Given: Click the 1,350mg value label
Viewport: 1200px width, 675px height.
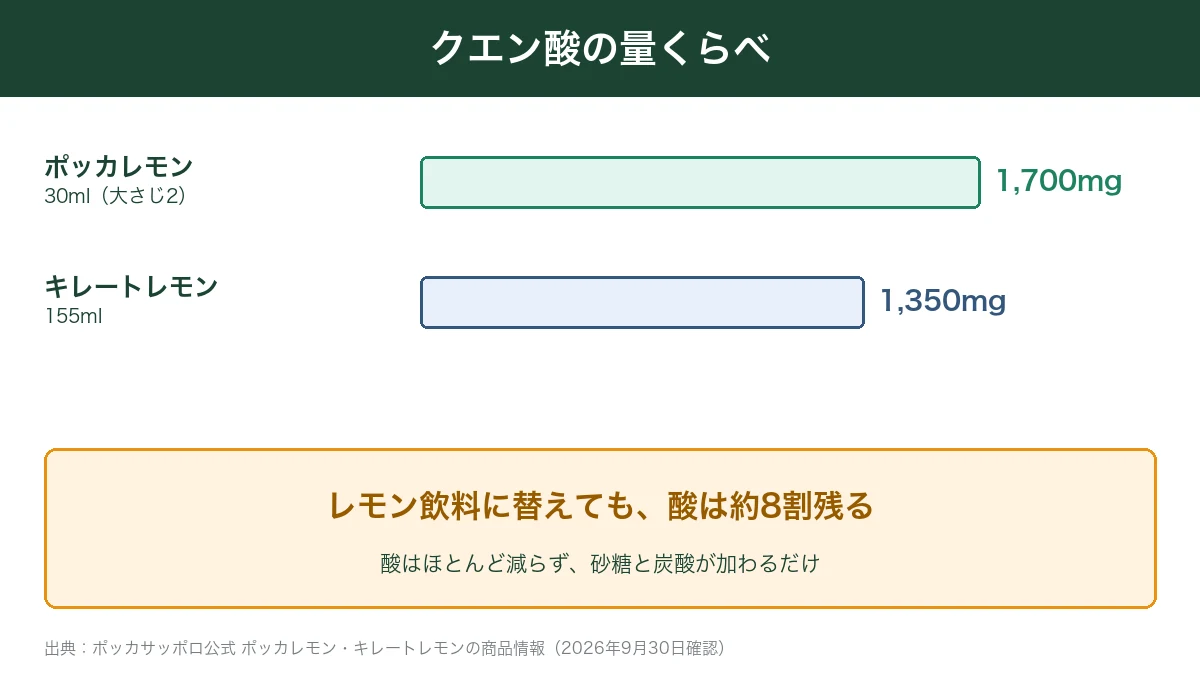Looking at the screenshot, I should [x=943, y=301].
